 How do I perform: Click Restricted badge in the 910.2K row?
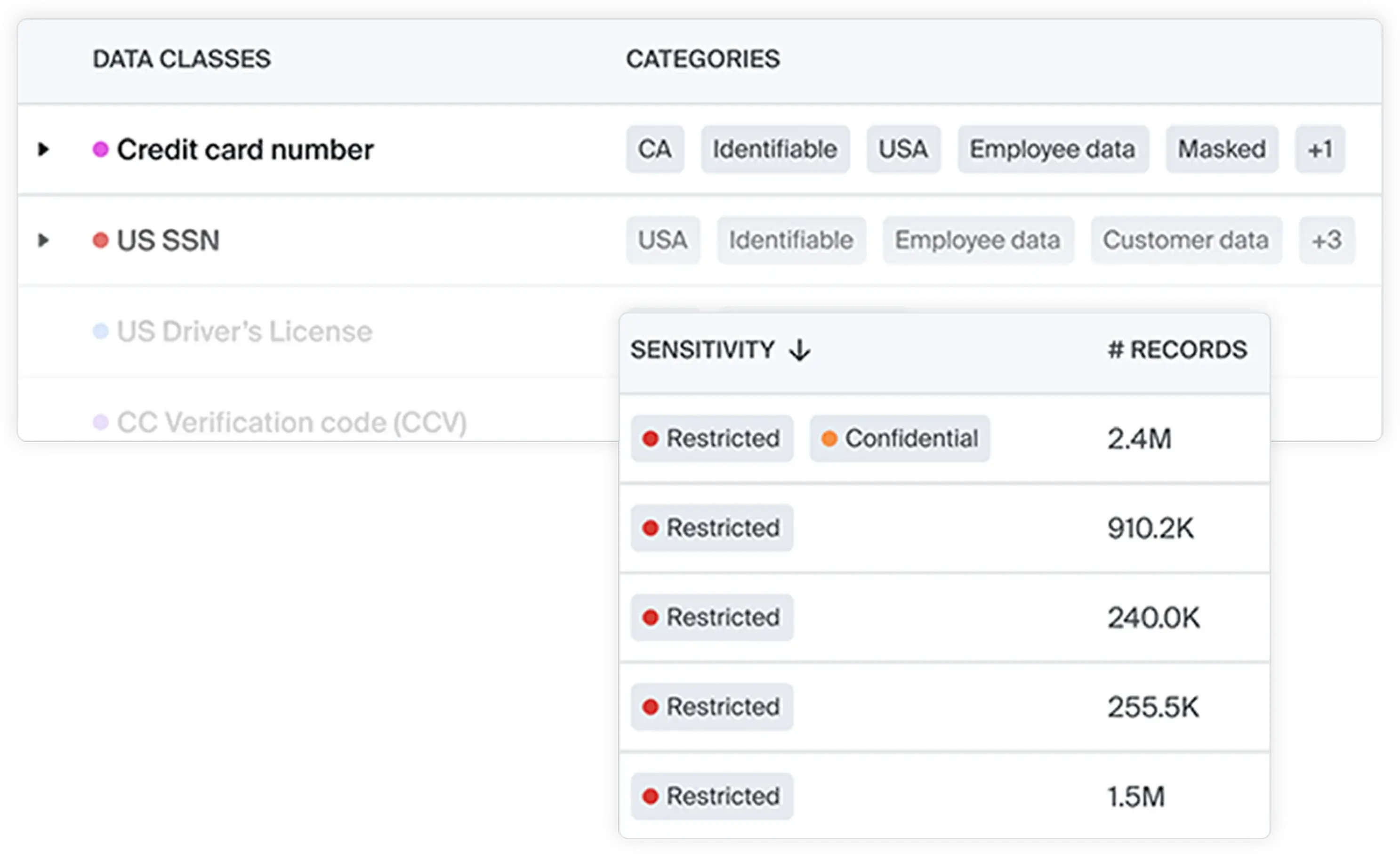coord(711,528)
